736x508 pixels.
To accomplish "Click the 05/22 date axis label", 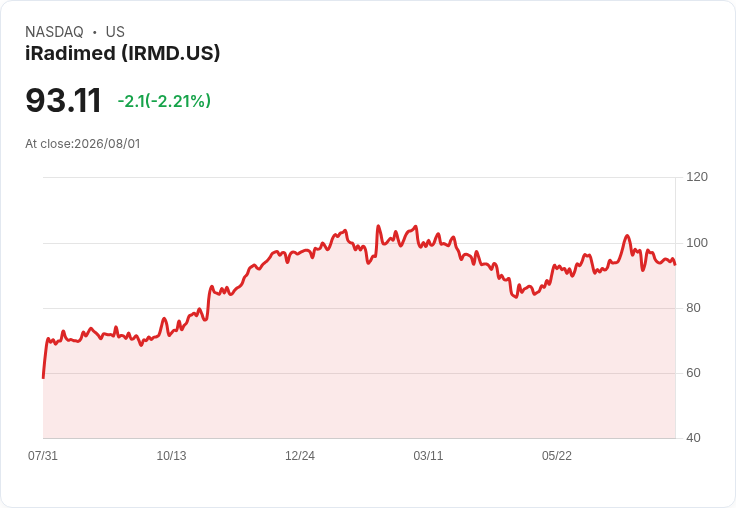I will [557, 455].
